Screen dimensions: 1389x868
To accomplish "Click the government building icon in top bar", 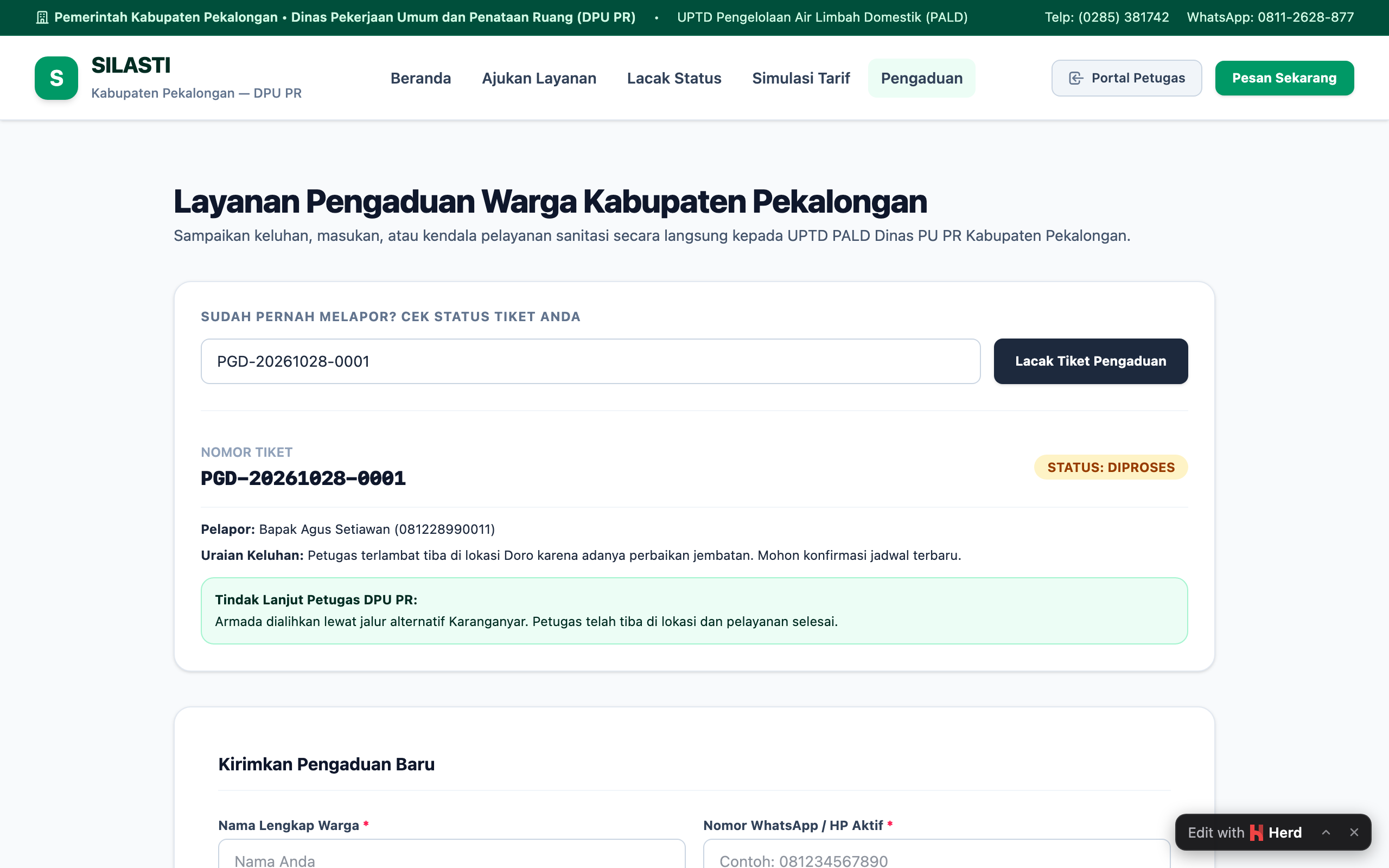I will click(42, 17).
